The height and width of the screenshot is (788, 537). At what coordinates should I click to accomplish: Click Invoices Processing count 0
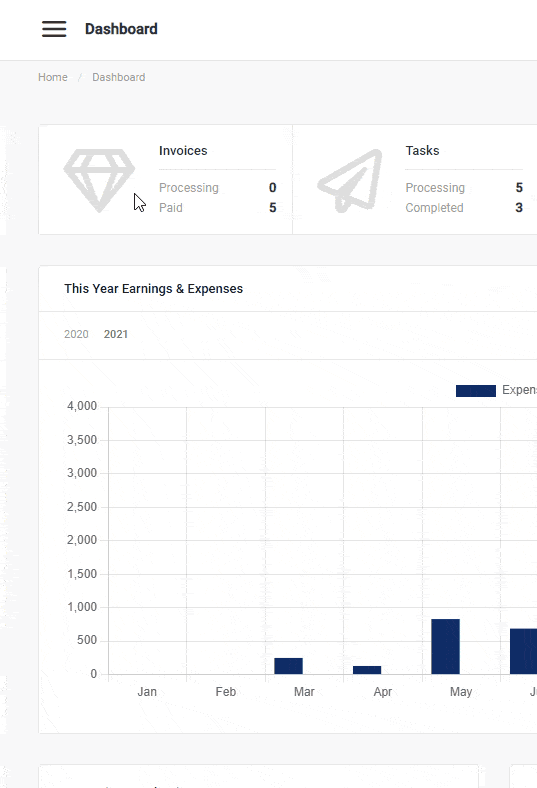tap(273, 187)
